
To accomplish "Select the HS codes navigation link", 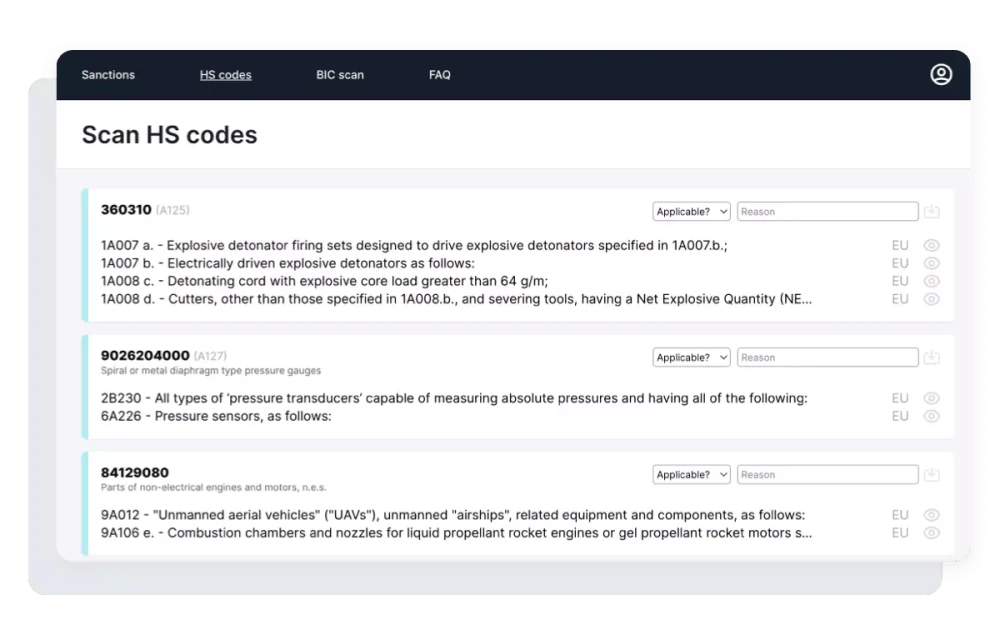I will point(226,75).
